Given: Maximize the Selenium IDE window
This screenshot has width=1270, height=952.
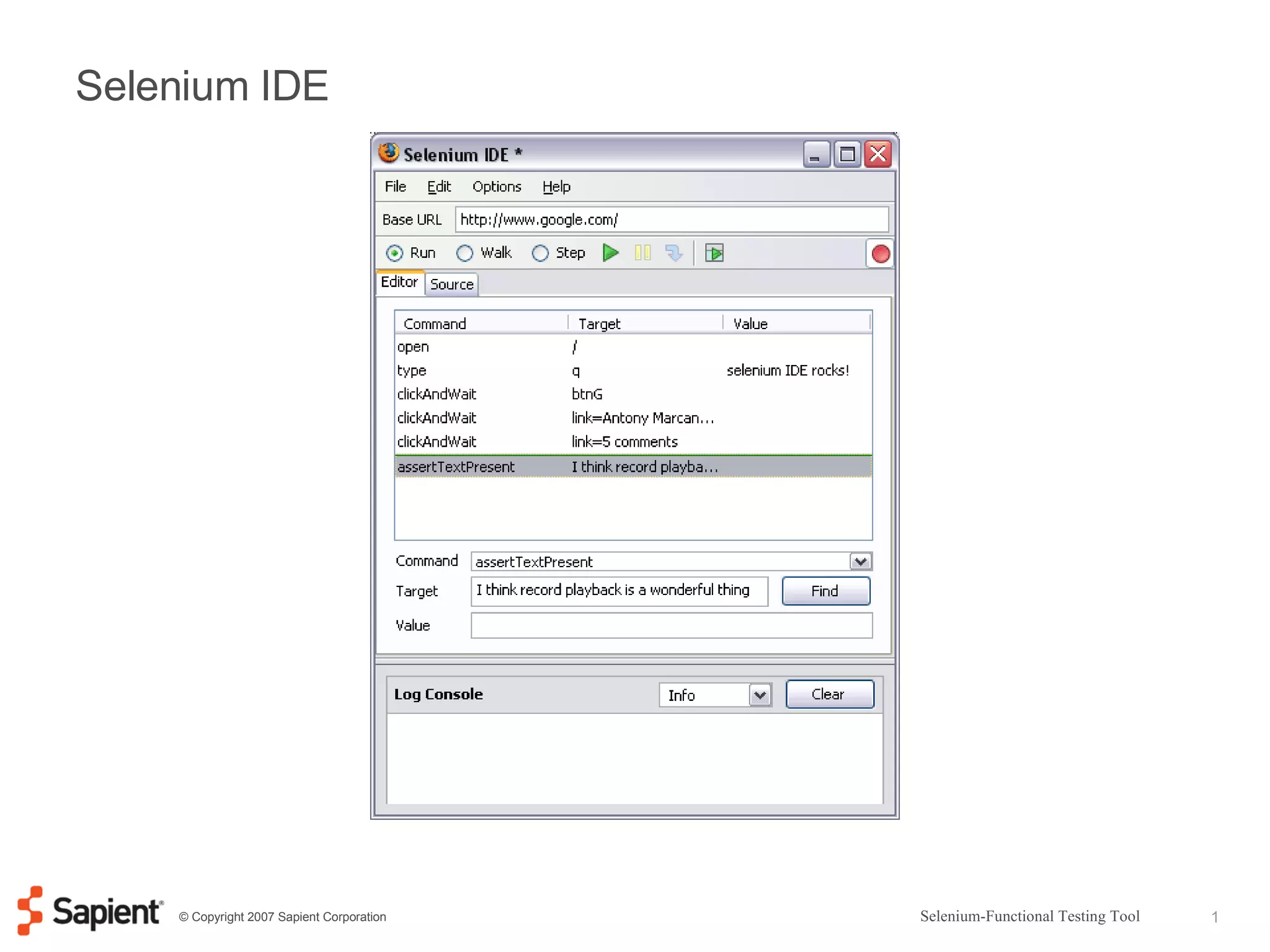Looking at the screenshot, I should [x=847, y=154].
